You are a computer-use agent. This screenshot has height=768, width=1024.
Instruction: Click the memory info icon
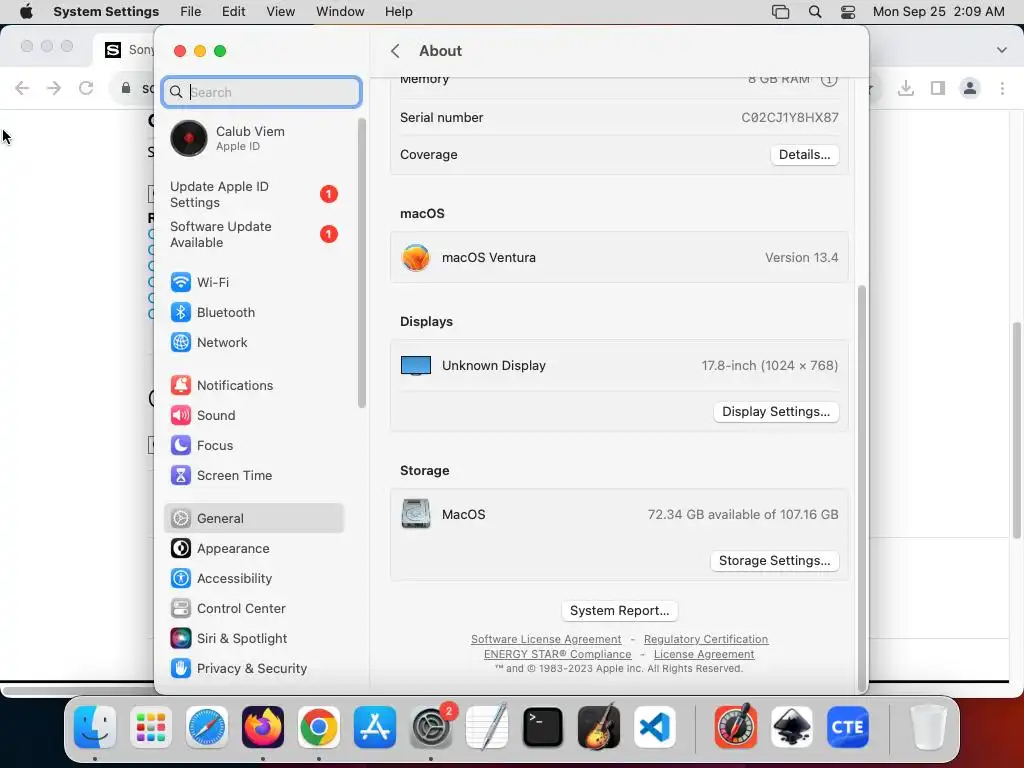click(829, 80)
